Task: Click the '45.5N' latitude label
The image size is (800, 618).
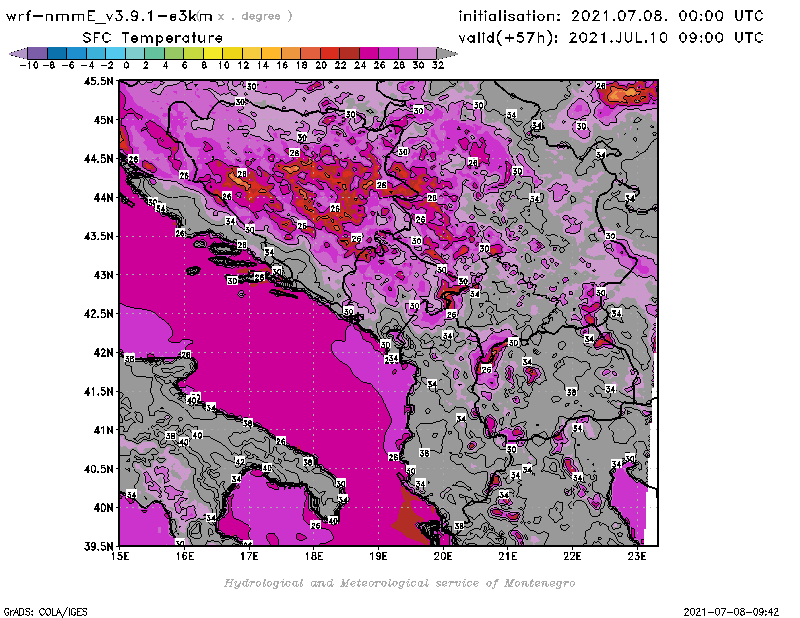Action: (99, 81)
